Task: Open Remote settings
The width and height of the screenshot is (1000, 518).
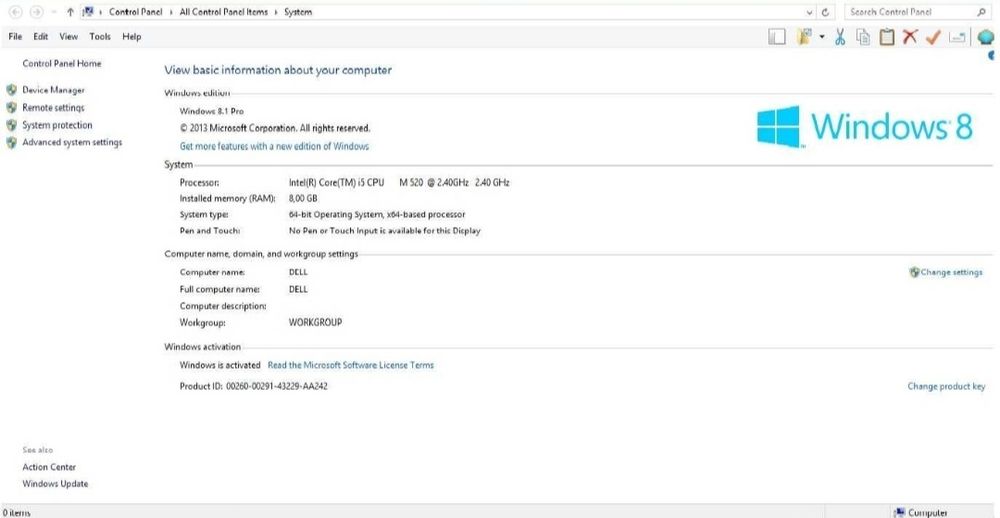Action: (x=54, y=108)
